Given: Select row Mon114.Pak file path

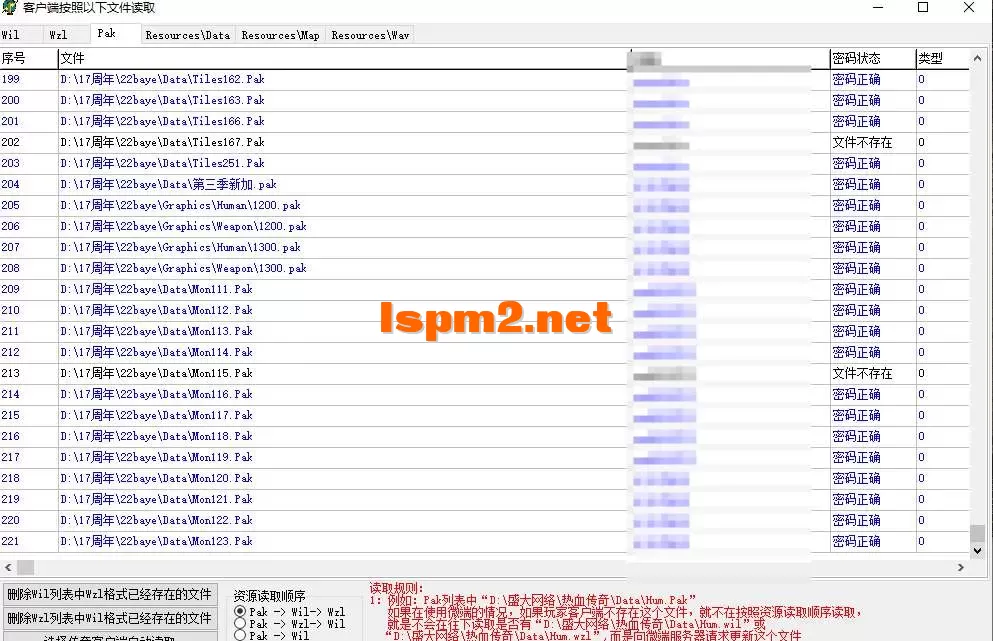Looking at the screenshot, I should point(156,352).
